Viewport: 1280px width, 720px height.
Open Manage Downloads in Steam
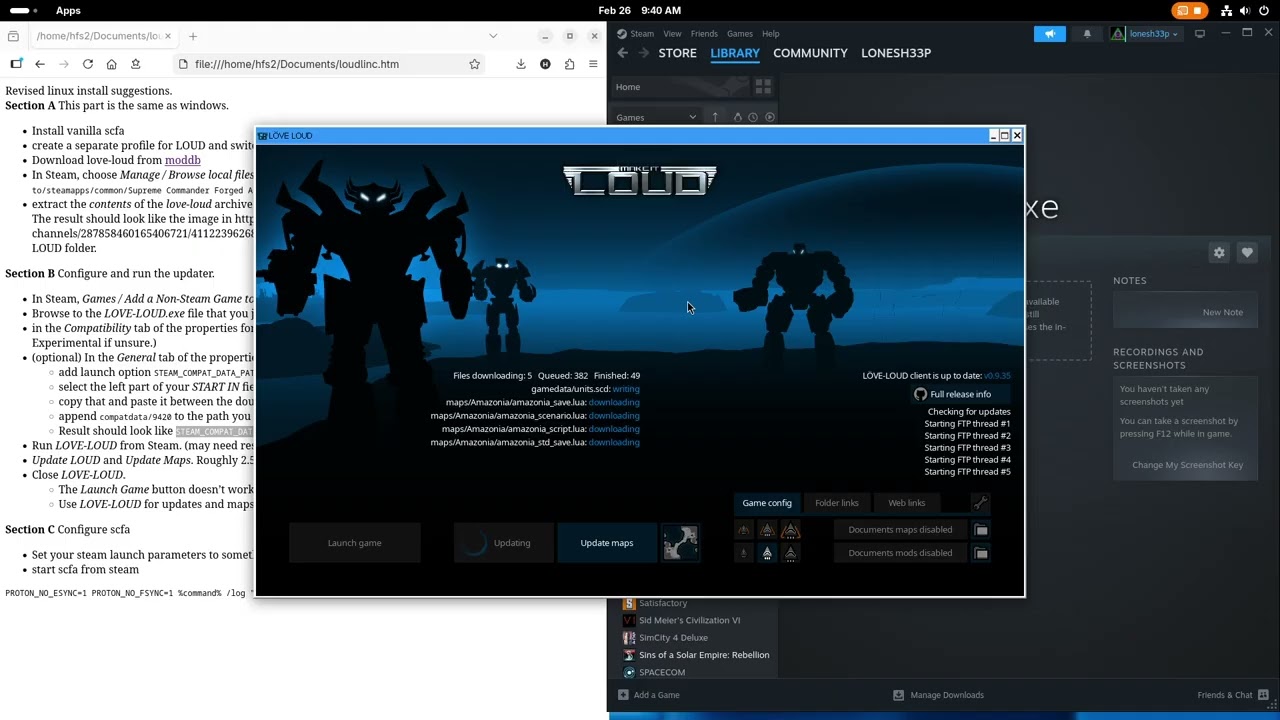click(939, 695)
